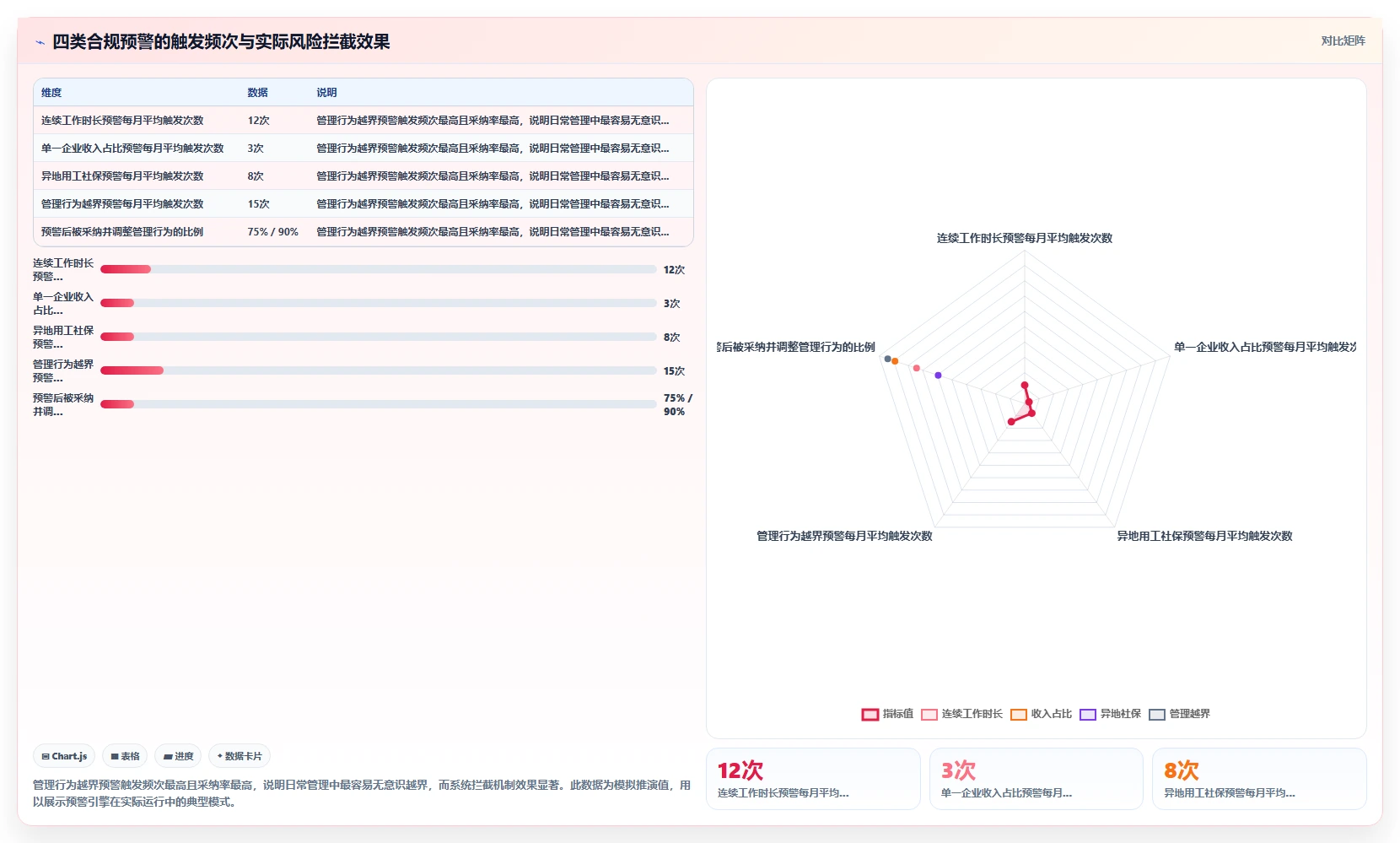This screenshot has width=1400, height=843.
Task: Open the 8次 data card
Action: (x=1259, y=779)
